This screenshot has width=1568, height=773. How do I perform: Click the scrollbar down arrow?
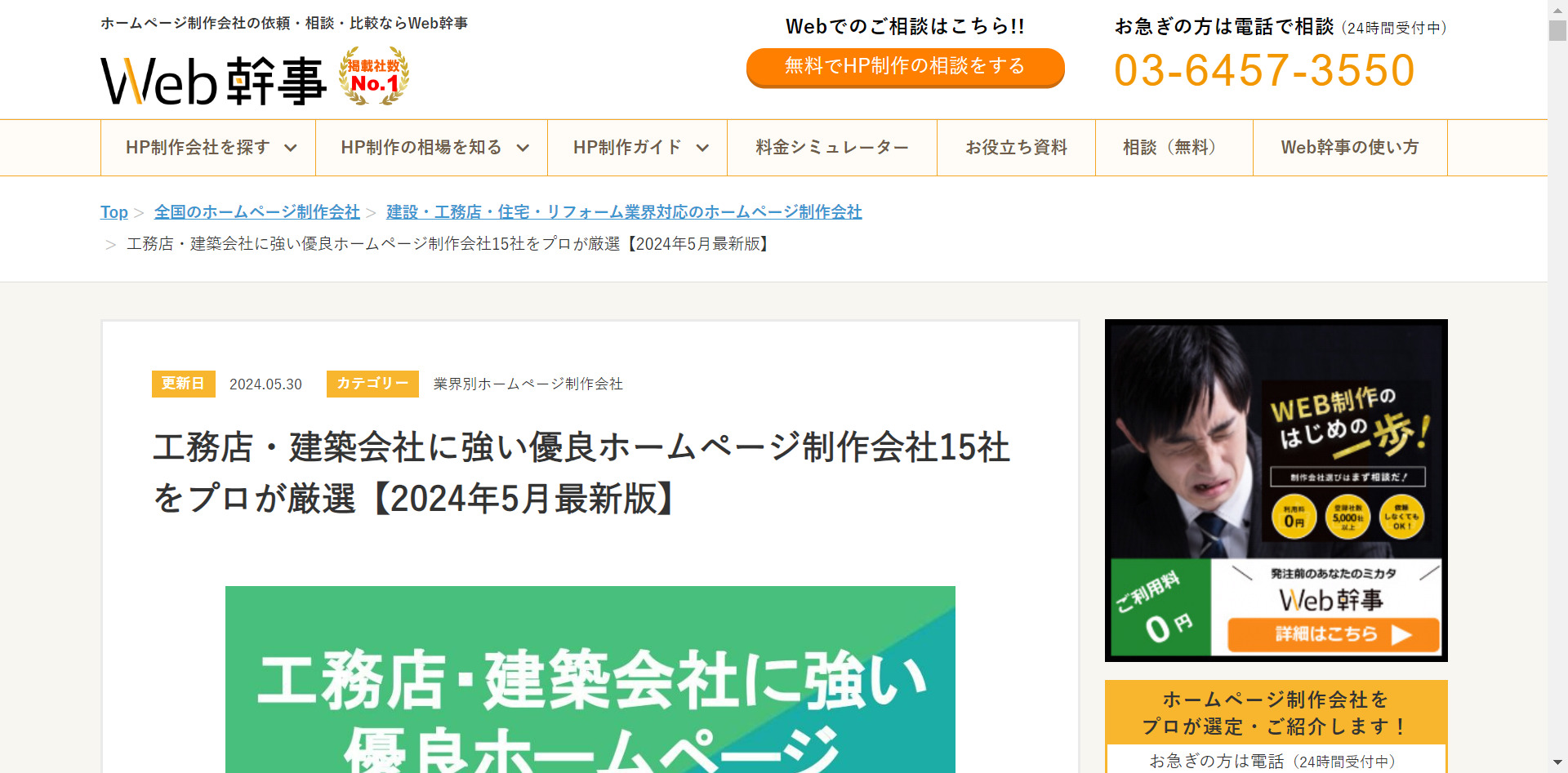1557,764
